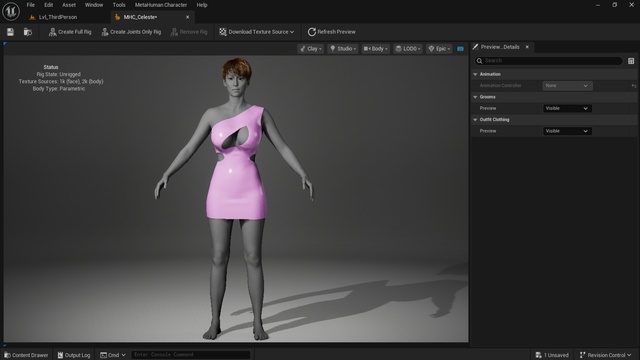
Task: Click the Save asset floppy icon
Action: click(x=10, y=32)
